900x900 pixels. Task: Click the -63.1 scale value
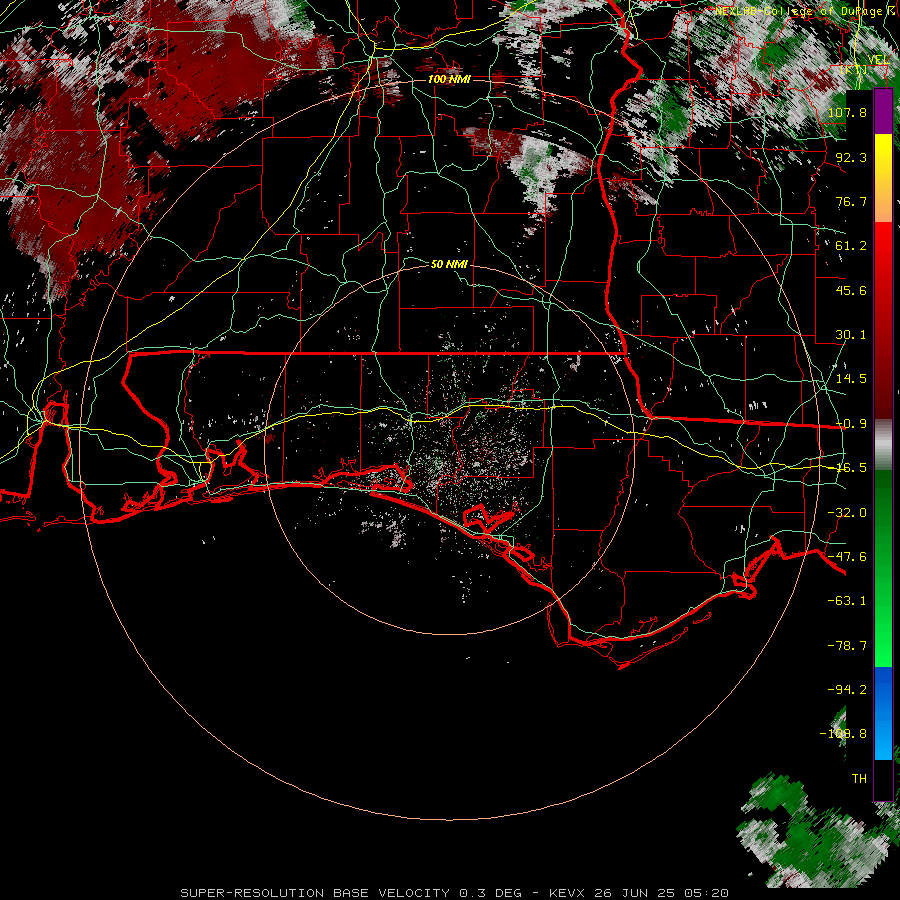[x=847, y=601]
